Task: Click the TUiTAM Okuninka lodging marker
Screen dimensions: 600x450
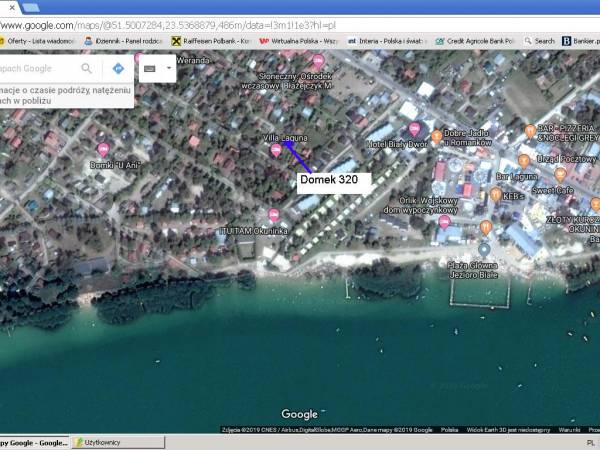Action: 273,215
